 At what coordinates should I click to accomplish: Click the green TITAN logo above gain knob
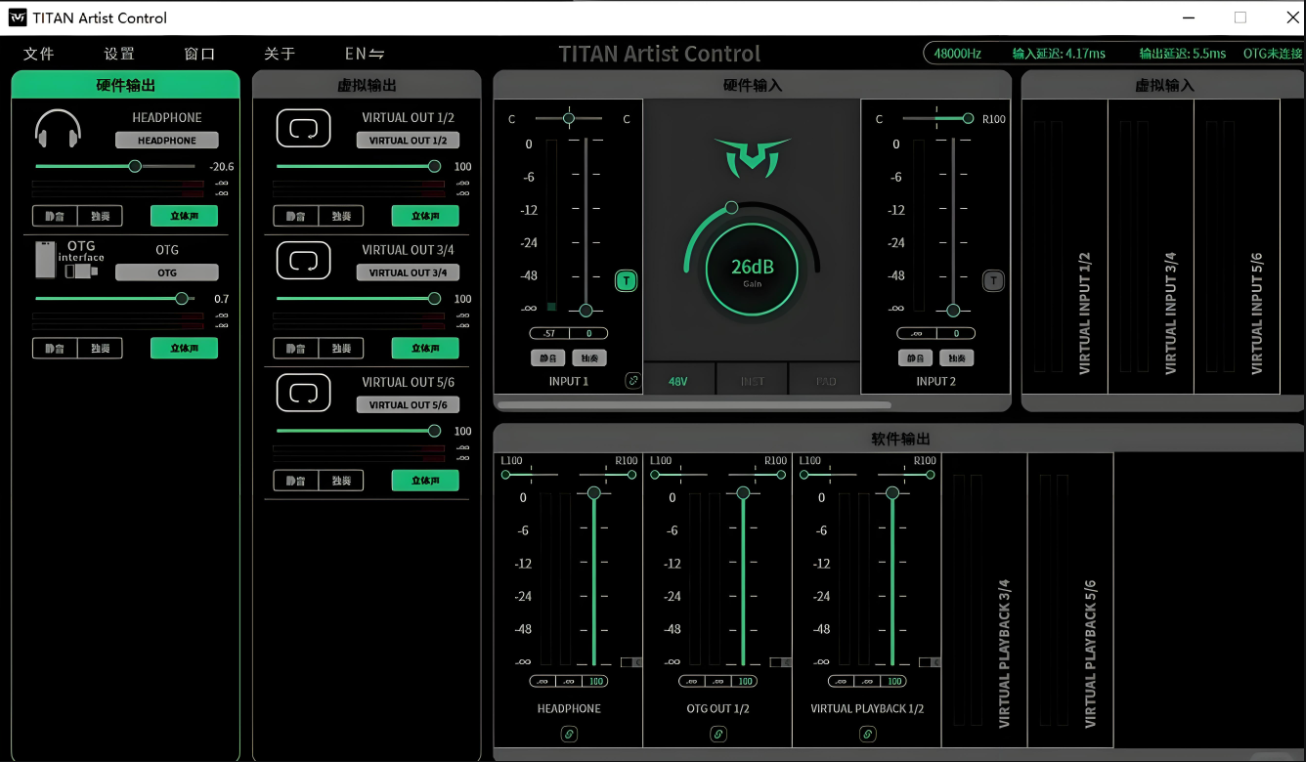(752, 158)
